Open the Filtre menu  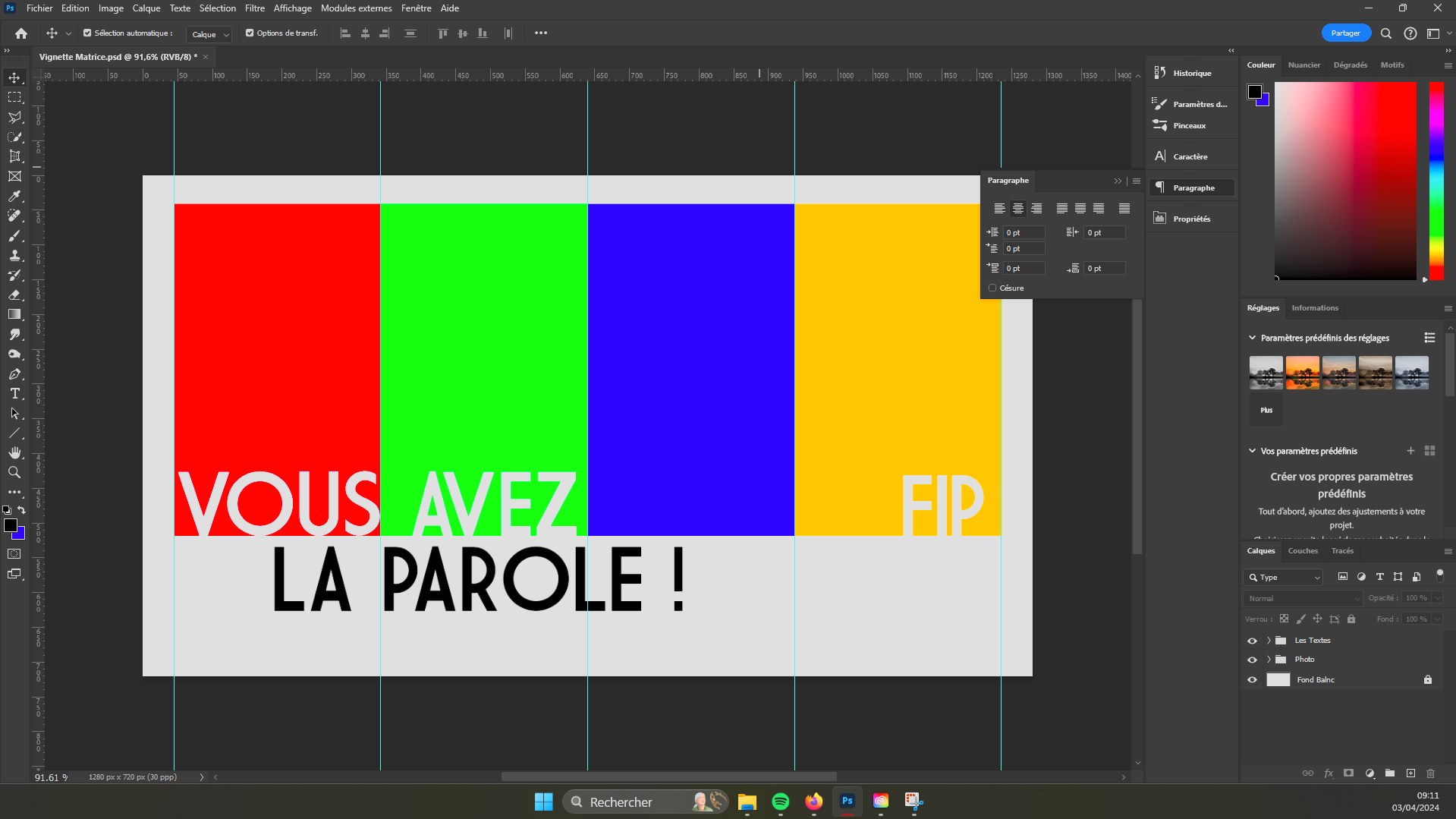(x=254, y=8)
